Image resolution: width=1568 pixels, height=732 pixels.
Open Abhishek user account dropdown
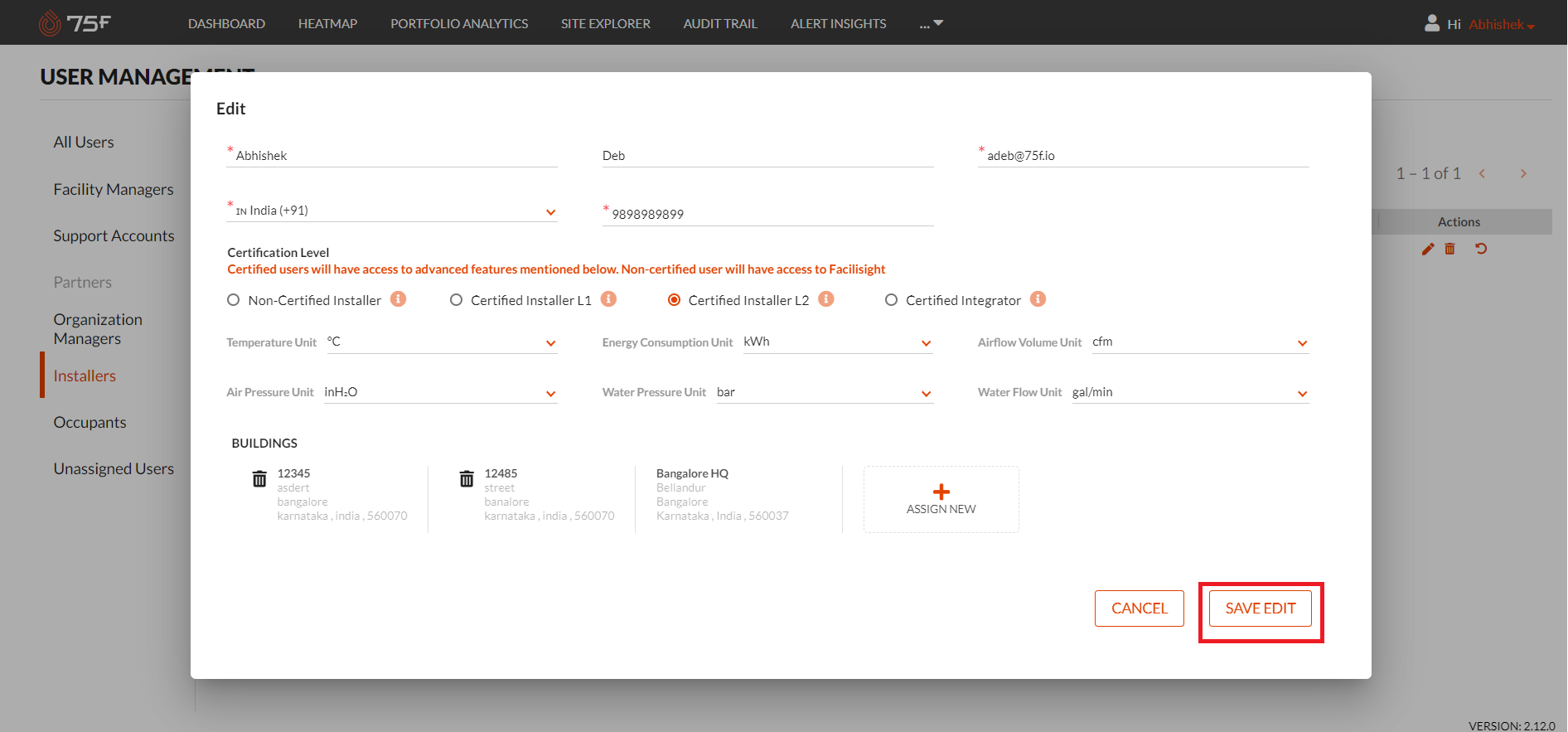pos(1502,24)
